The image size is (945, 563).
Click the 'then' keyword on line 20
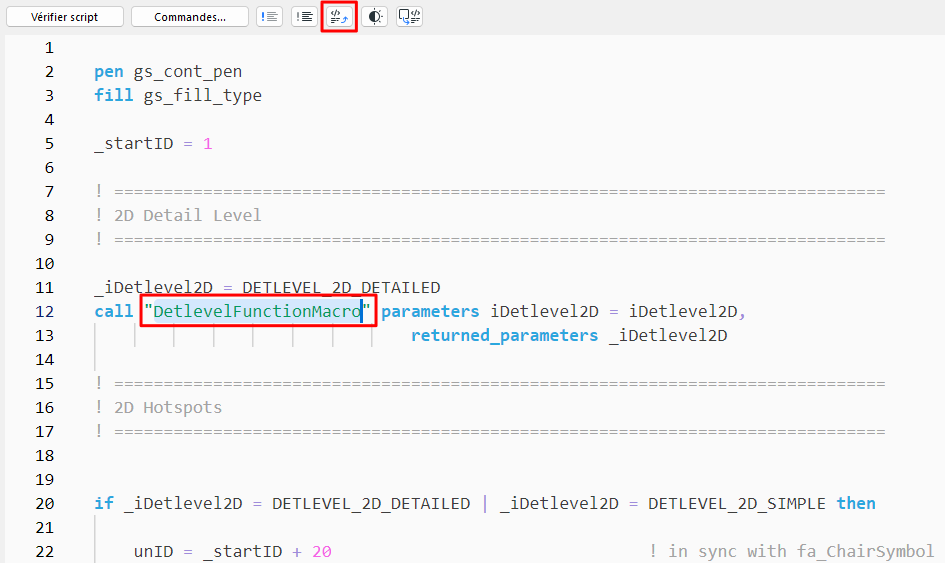point(856,503)
